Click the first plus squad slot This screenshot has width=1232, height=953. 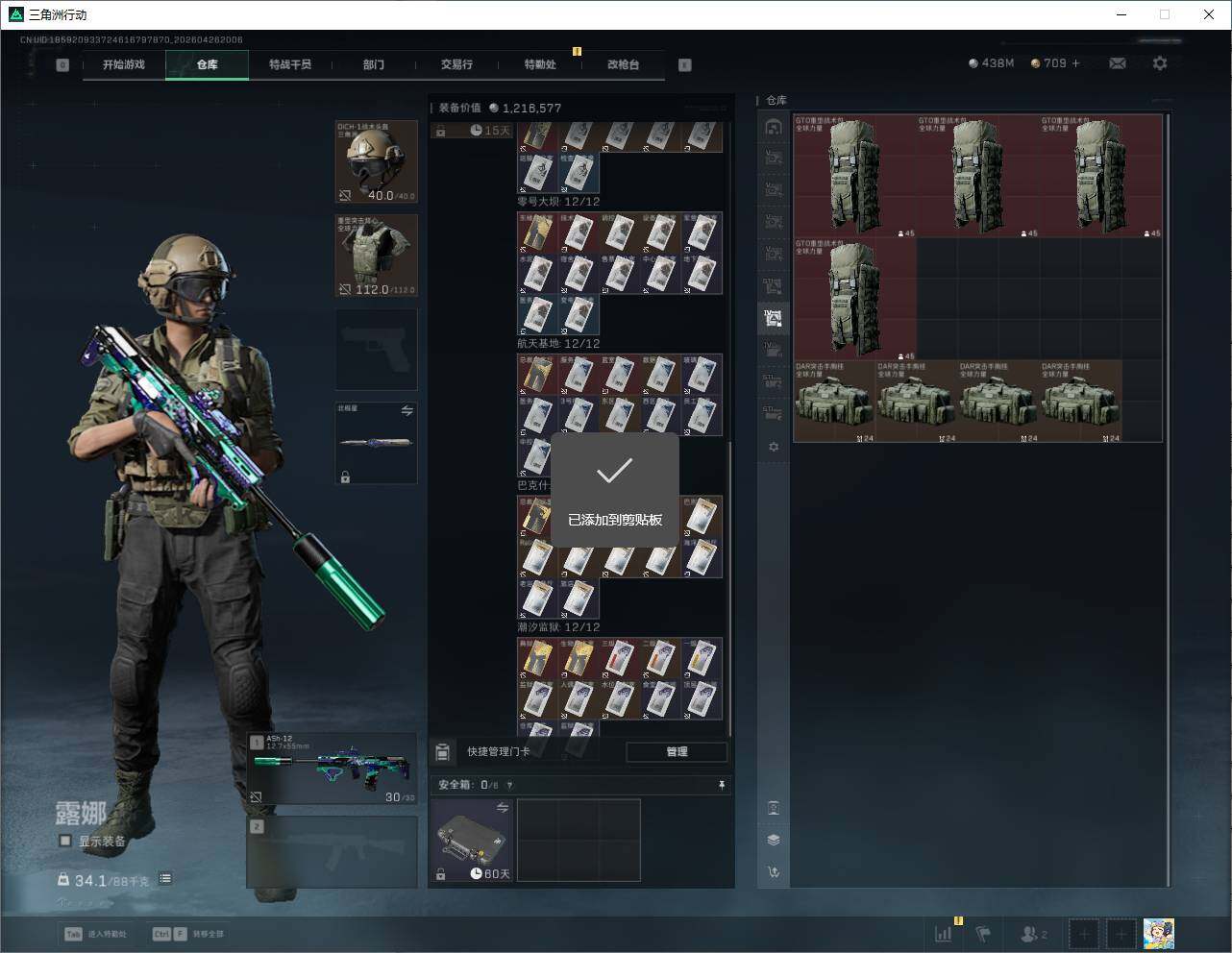point(1084,933)
